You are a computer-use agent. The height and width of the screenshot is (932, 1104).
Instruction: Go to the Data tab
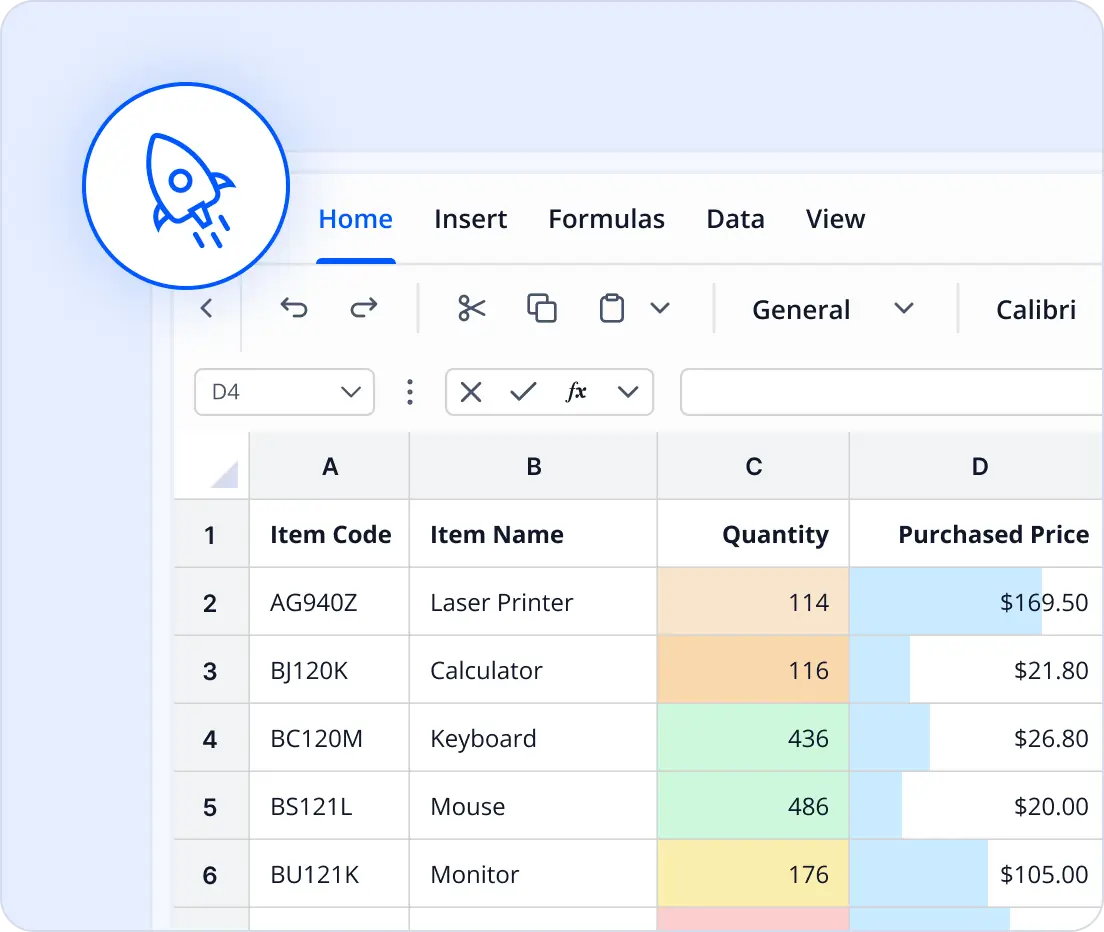pyautogui.click(x=735, y=219)
